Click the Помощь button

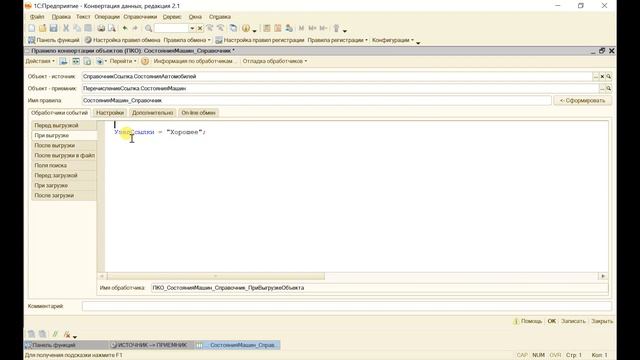pos(527,321)
